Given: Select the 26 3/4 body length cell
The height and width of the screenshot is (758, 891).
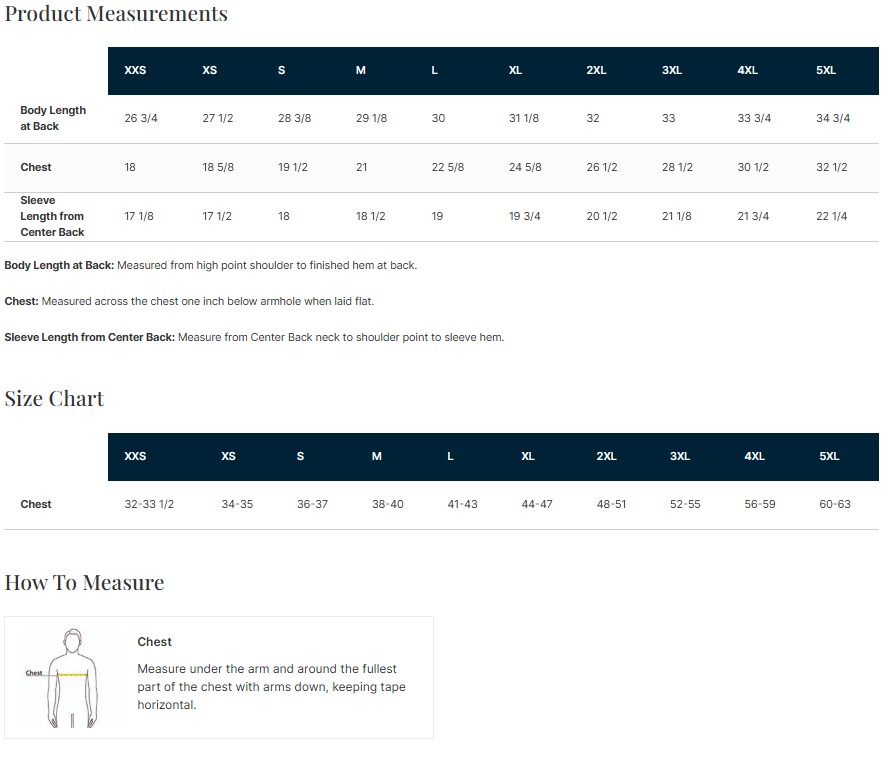Looking at the screenshot, I should click(141, 118).
